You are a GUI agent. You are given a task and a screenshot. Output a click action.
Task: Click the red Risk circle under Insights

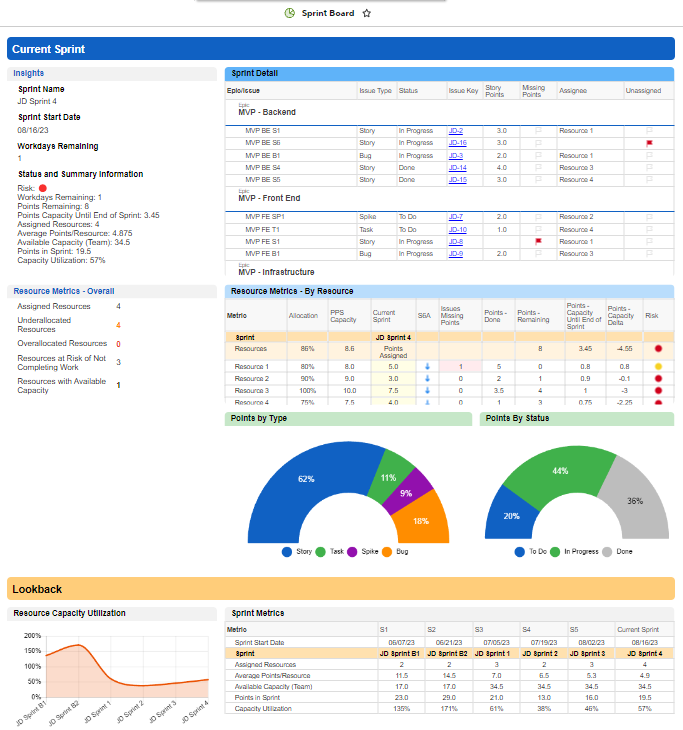click(x=43, y=188)
